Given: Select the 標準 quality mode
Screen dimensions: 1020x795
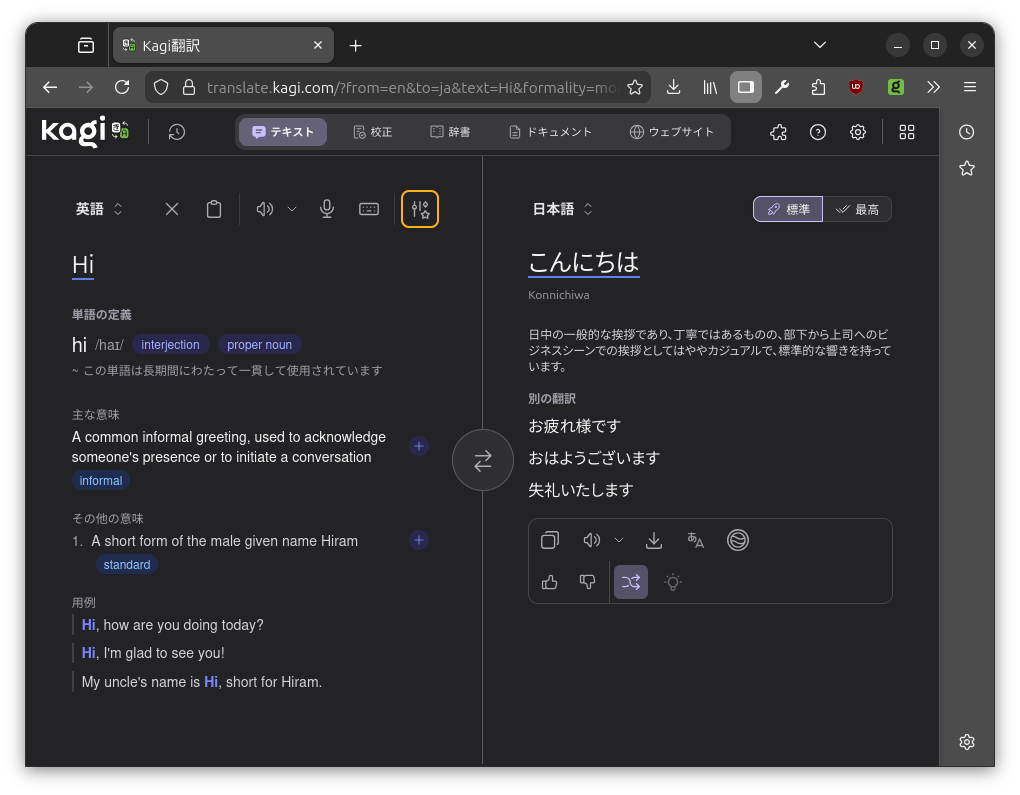Looking at the screenshot, I should [788, 209].
